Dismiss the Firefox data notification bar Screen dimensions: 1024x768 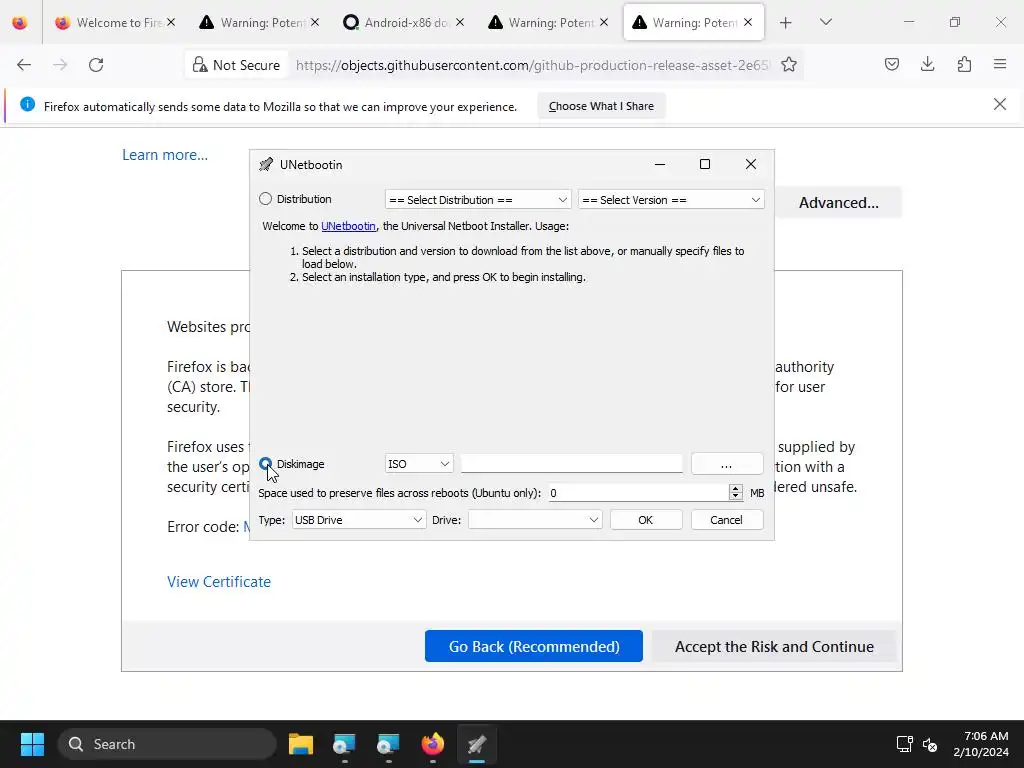[x=1000, y=104]
